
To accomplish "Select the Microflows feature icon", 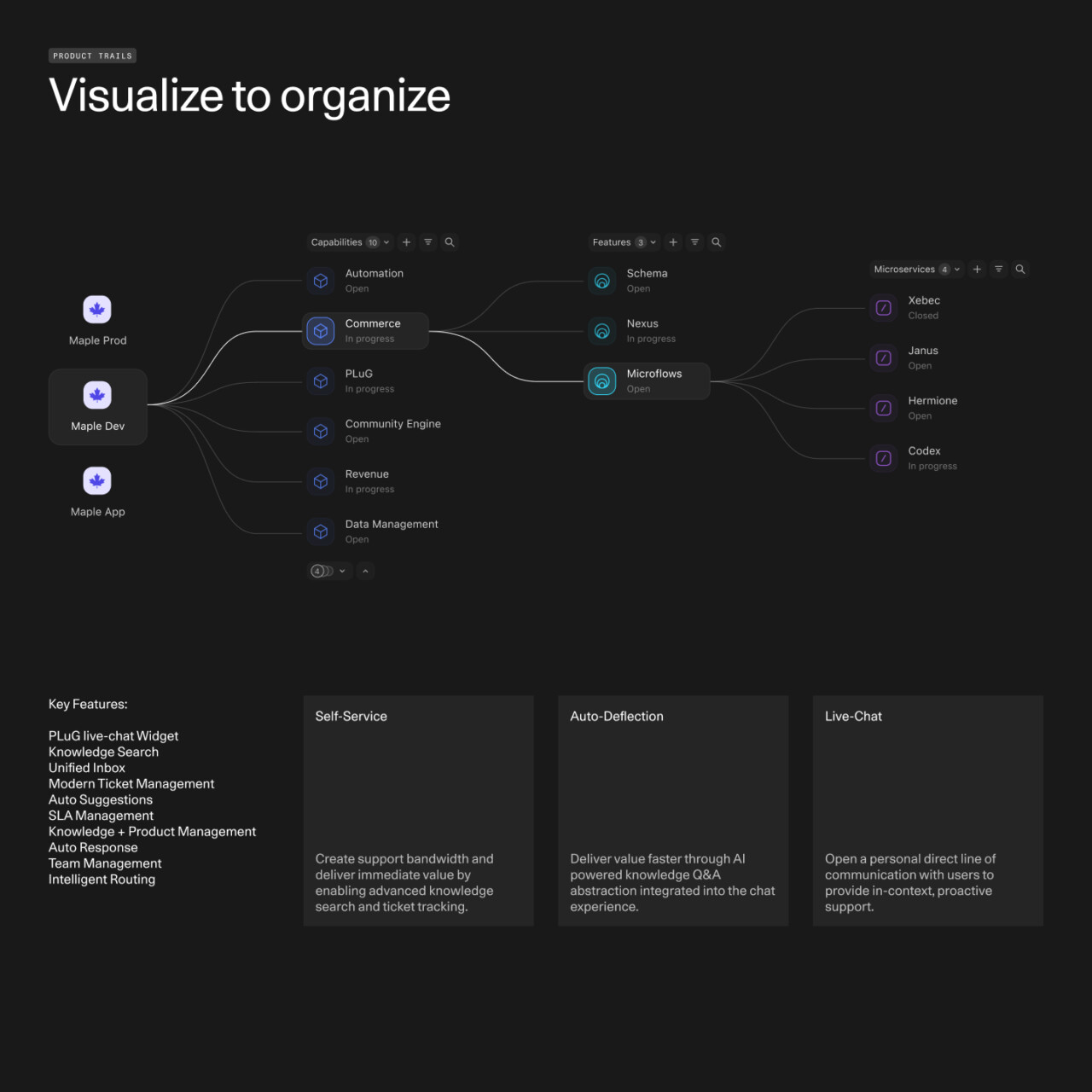I will coord(601,381).
